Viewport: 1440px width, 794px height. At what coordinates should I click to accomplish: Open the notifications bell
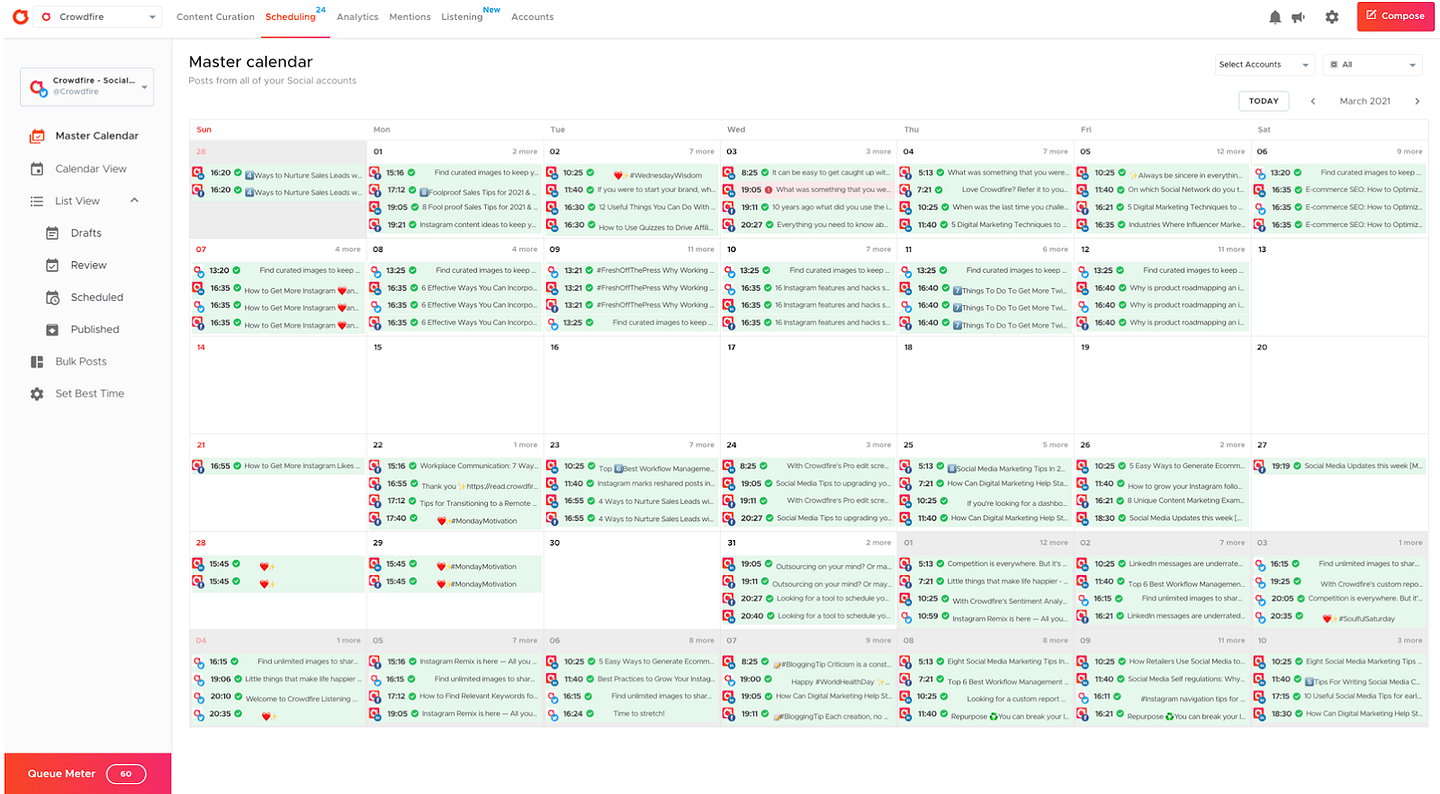point(1275,17)
